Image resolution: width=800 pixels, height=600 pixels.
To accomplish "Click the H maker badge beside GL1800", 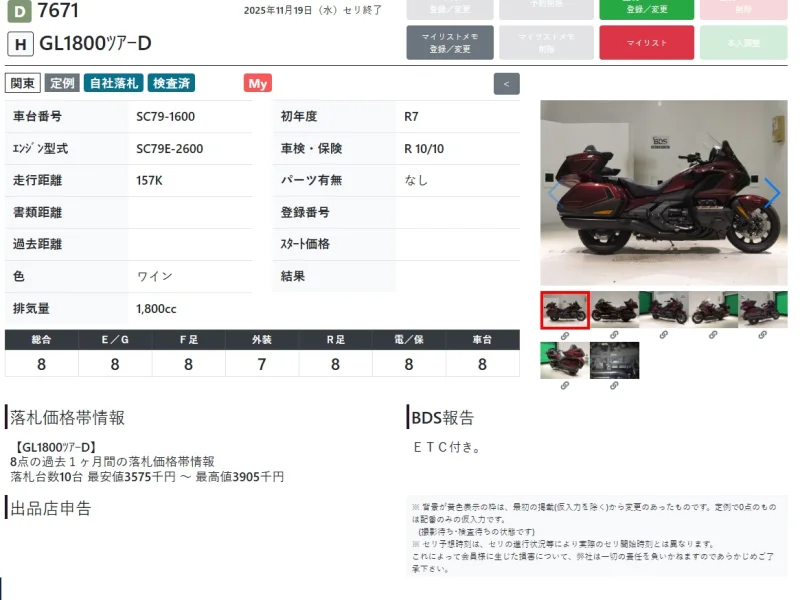I will tap(20, 44).
